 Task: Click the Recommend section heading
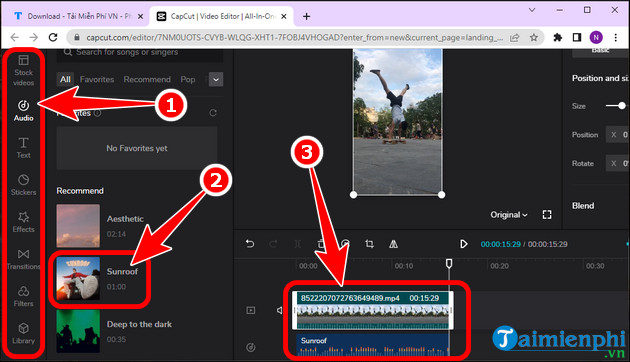80,191
